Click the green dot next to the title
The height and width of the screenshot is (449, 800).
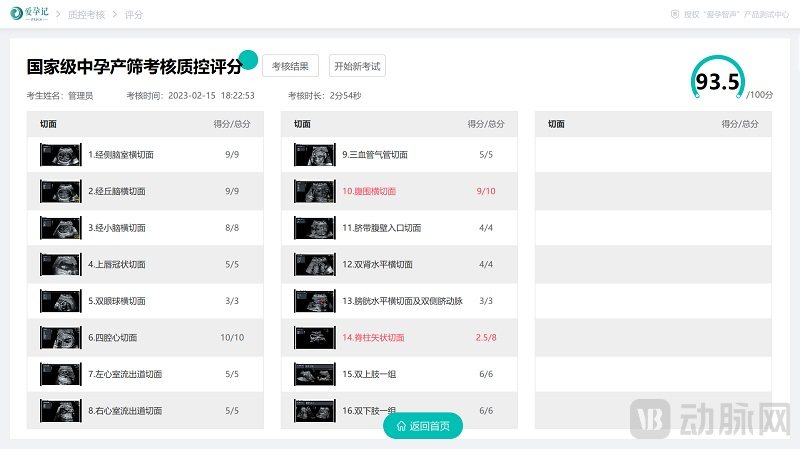click(248, 60)
